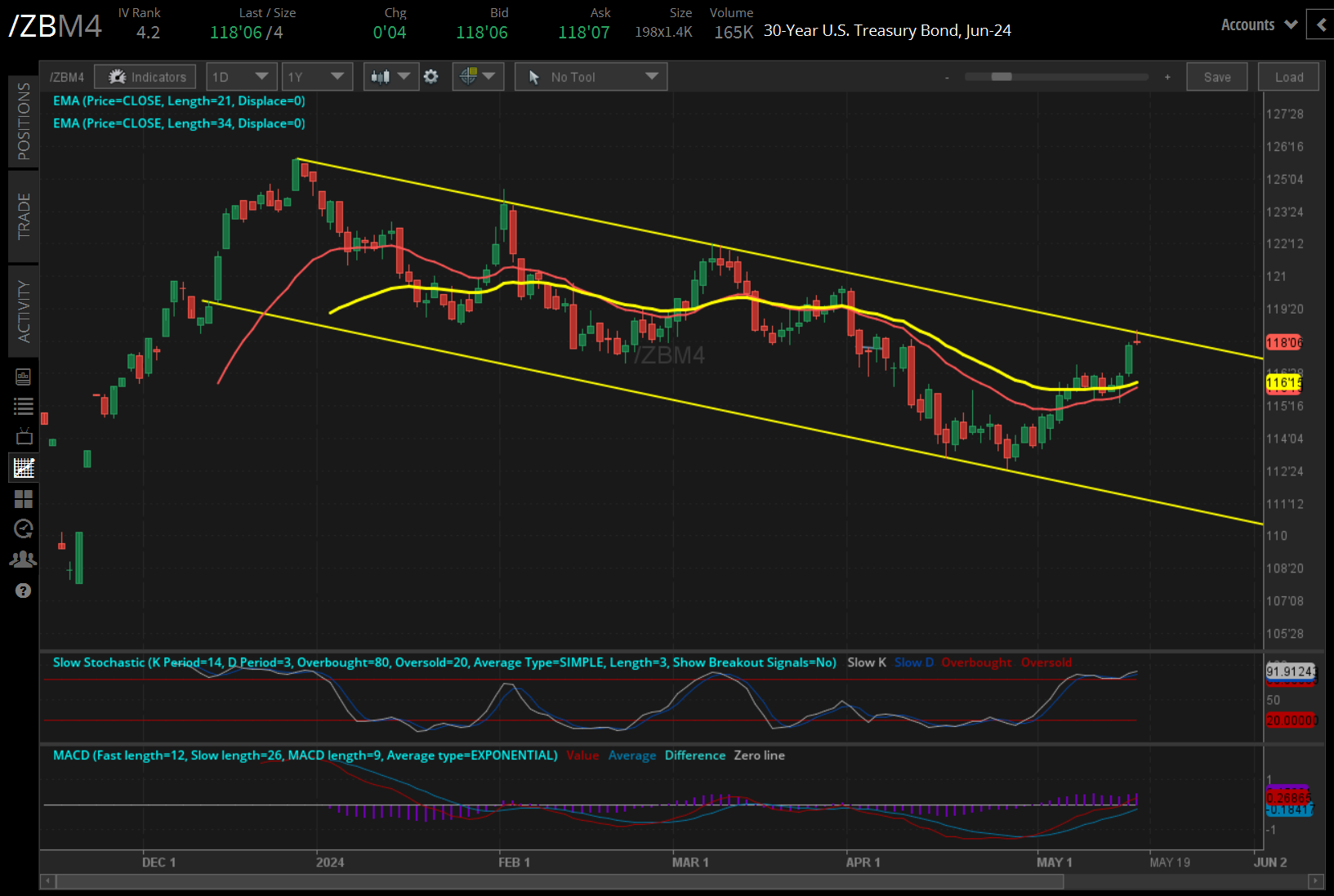Open the watchlist icon in left sidebar
Image resolution: width=1334 pixels, height=896 pixels.
(x=23, y=406)
